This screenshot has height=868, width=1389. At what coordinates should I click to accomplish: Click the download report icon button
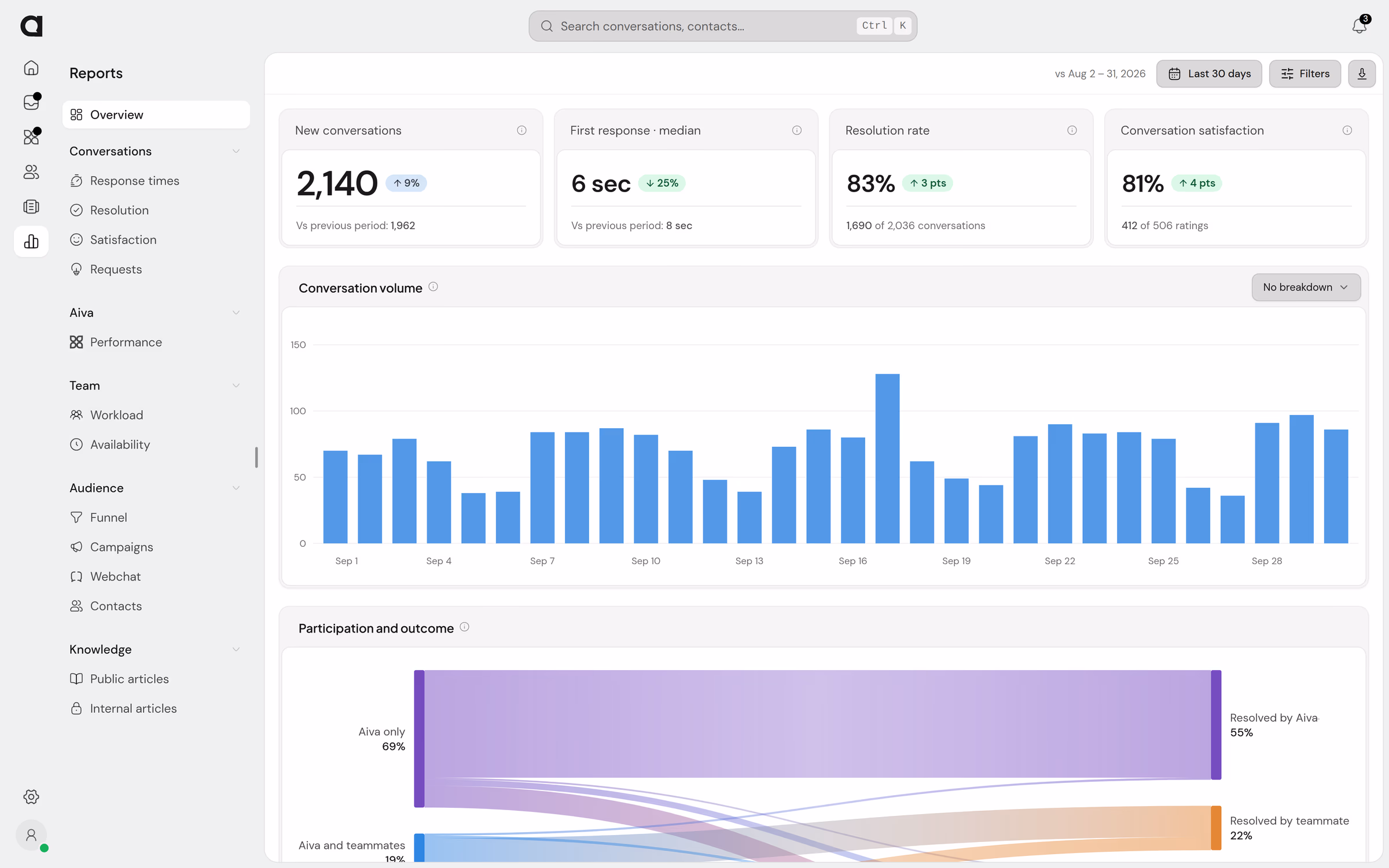click(1362, 73)
